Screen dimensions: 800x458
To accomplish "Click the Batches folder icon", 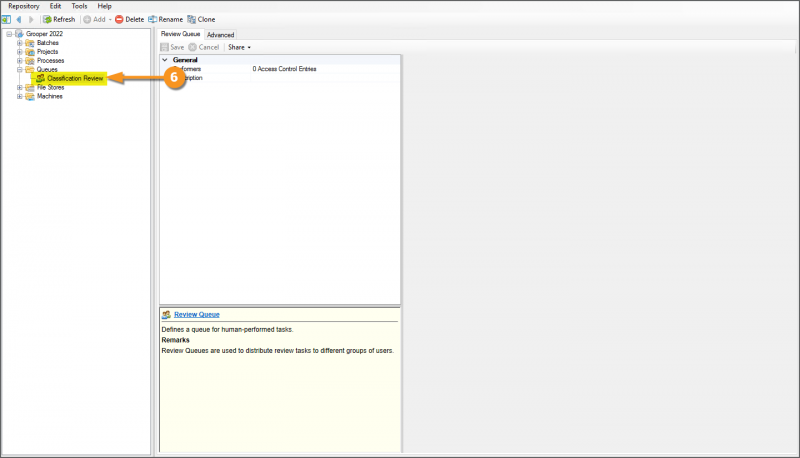I will [30, 43].
